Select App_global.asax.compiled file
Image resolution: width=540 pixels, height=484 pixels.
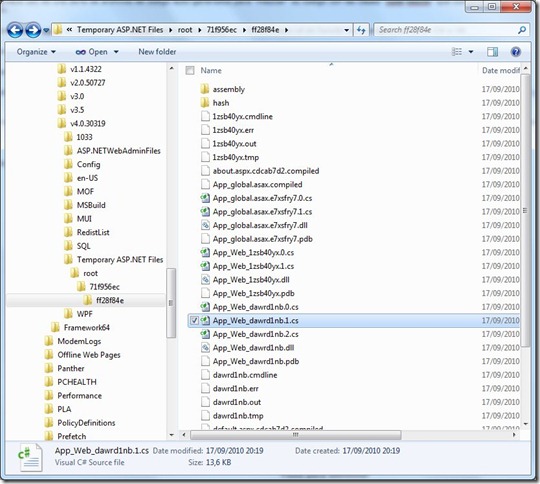pyautogui.click(x=257, y=184)
